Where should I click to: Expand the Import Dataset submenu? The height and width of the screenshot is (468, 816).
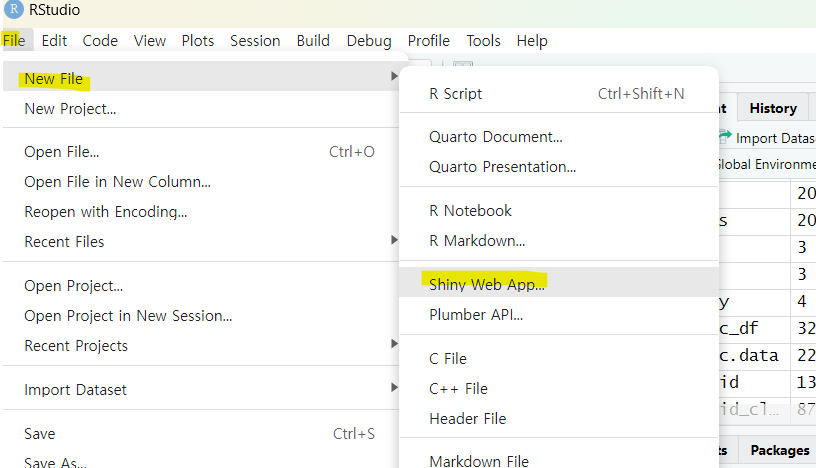click(200, 389)
